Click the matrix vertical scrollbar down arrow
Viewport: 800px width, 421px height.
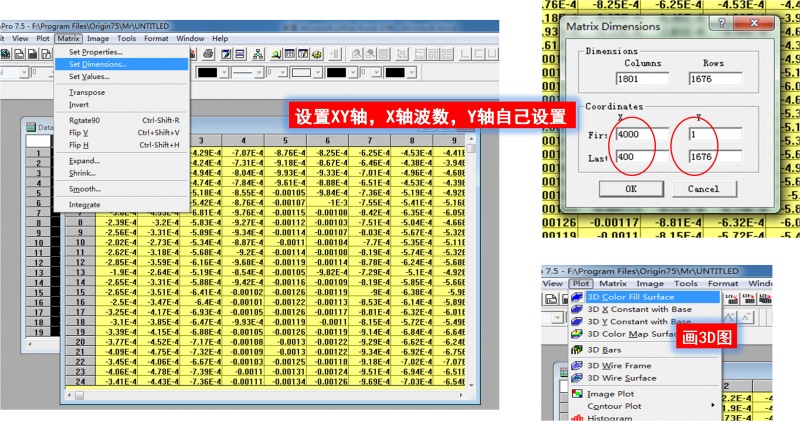471,385
